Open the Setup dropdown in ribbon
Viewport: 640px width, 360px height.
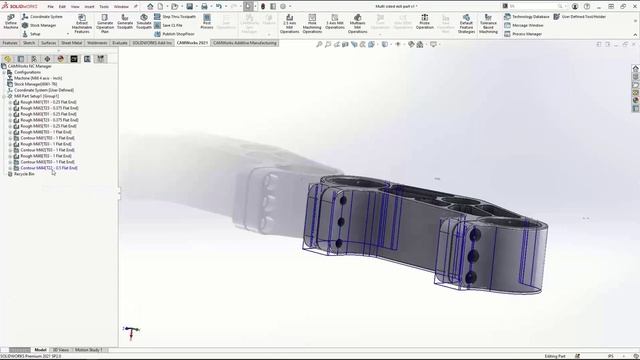coord(68,34)
